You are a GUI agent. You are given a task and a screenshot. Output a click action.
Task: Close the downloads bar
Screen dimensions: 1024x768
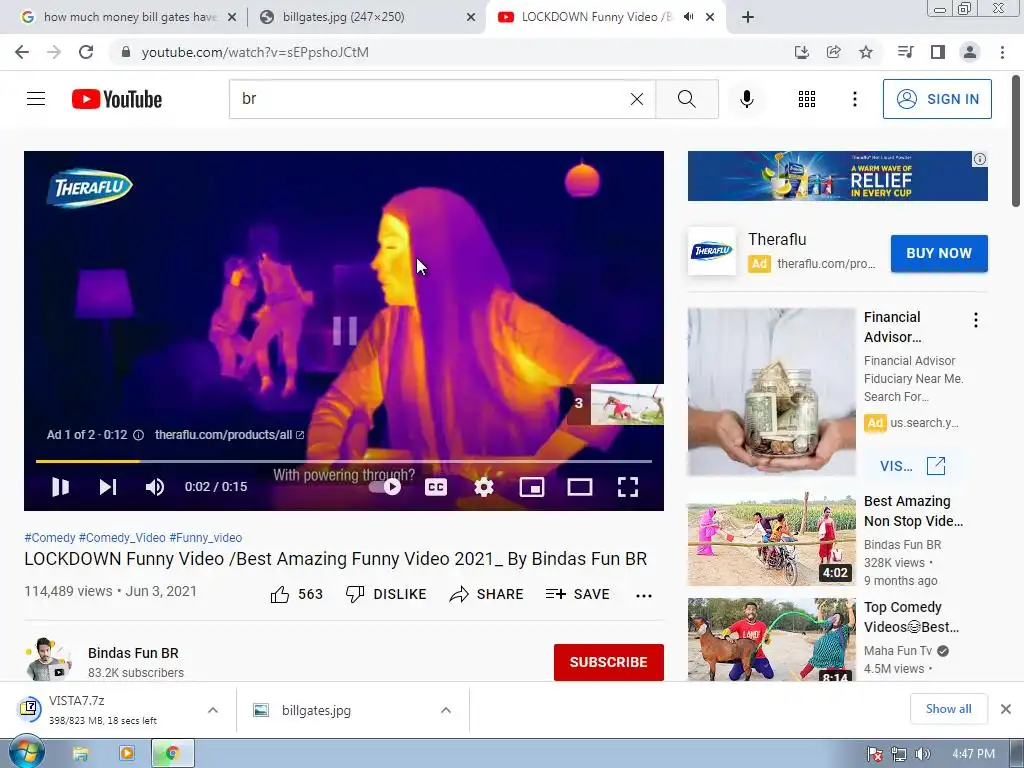pyautogui.click(x=1006, y=709)
